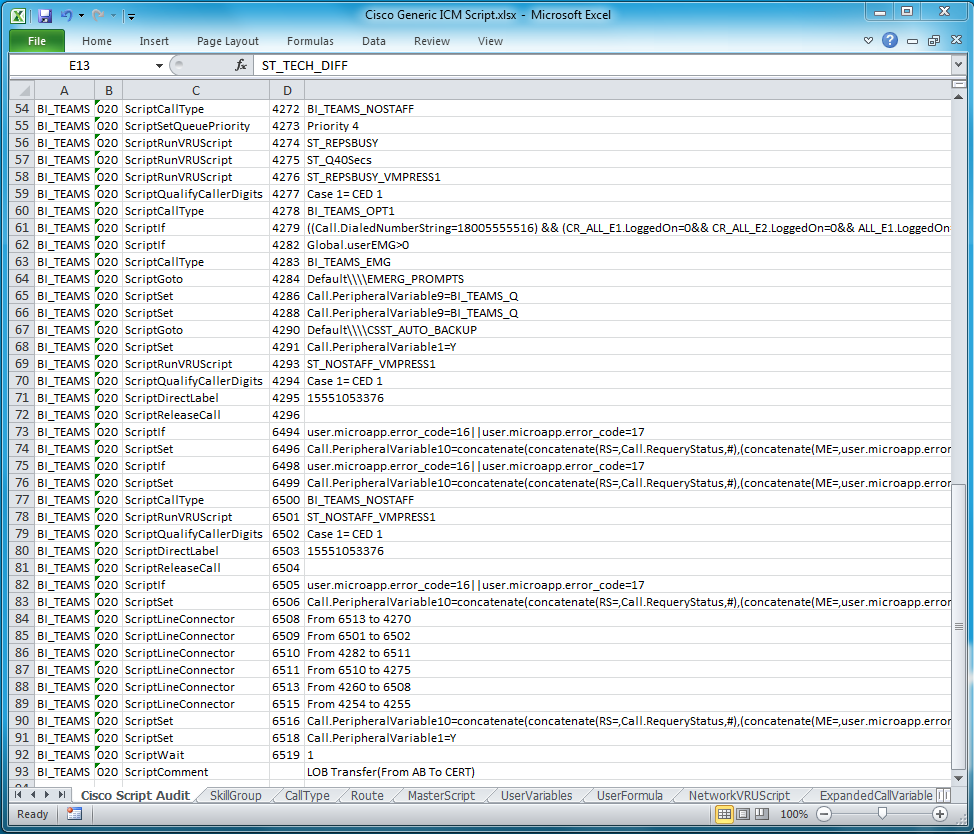Open Excel Help question mark icon
The width and height of the screenshot is (974, 834).
890,40
